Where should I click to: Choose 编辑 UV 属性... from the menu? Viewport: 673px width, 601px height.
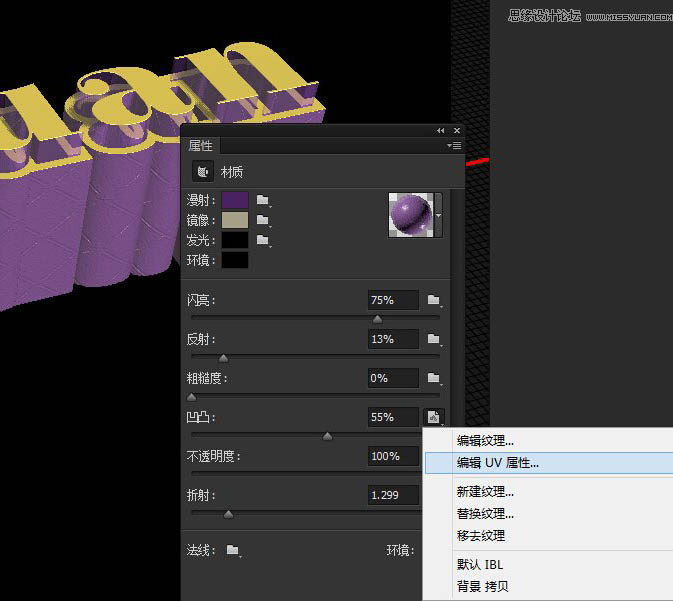(x=549, y=463)
